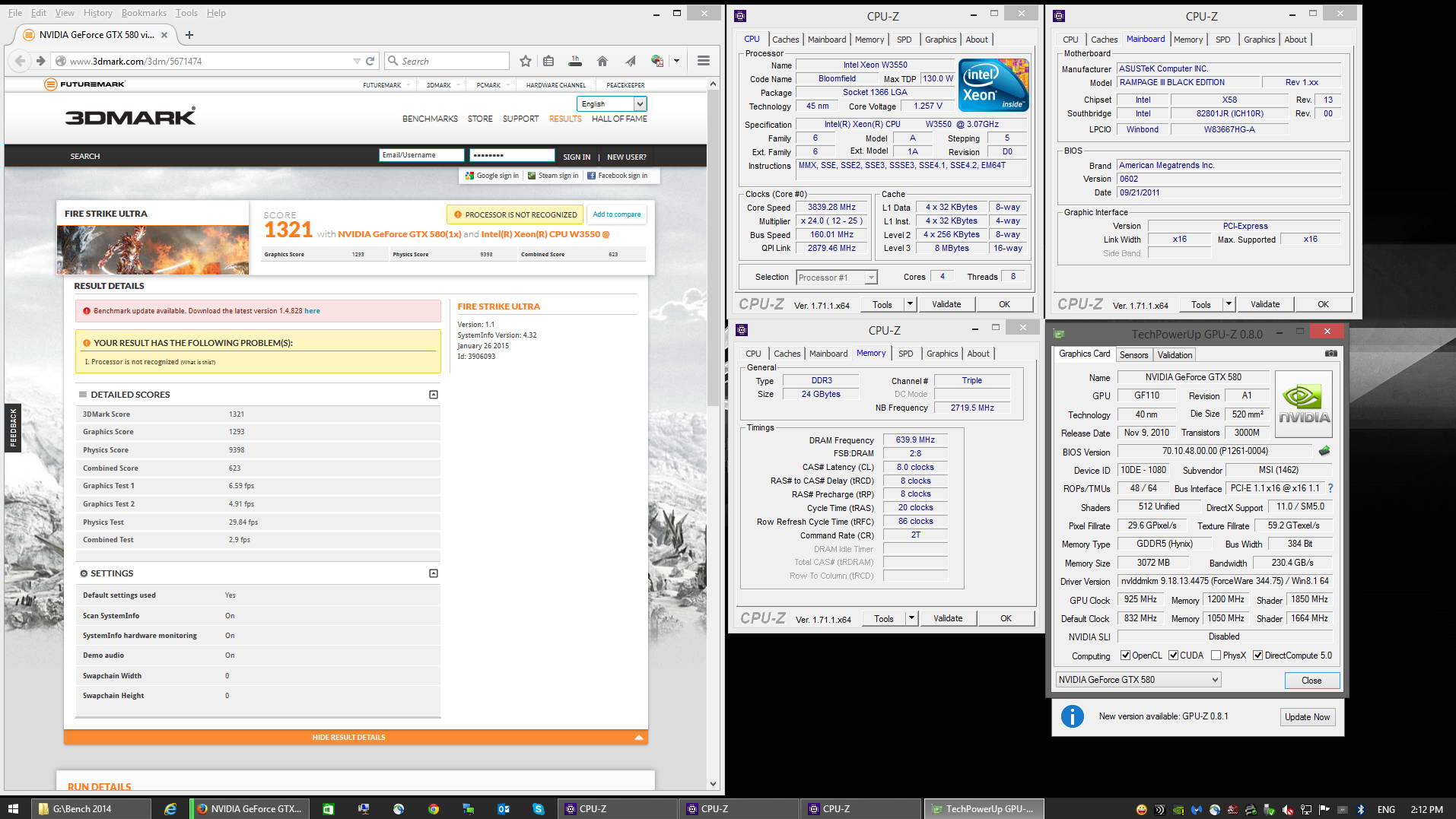Open Google Chrome from the taskbar
1456x819 pixels.
click(x=434, y=809)
